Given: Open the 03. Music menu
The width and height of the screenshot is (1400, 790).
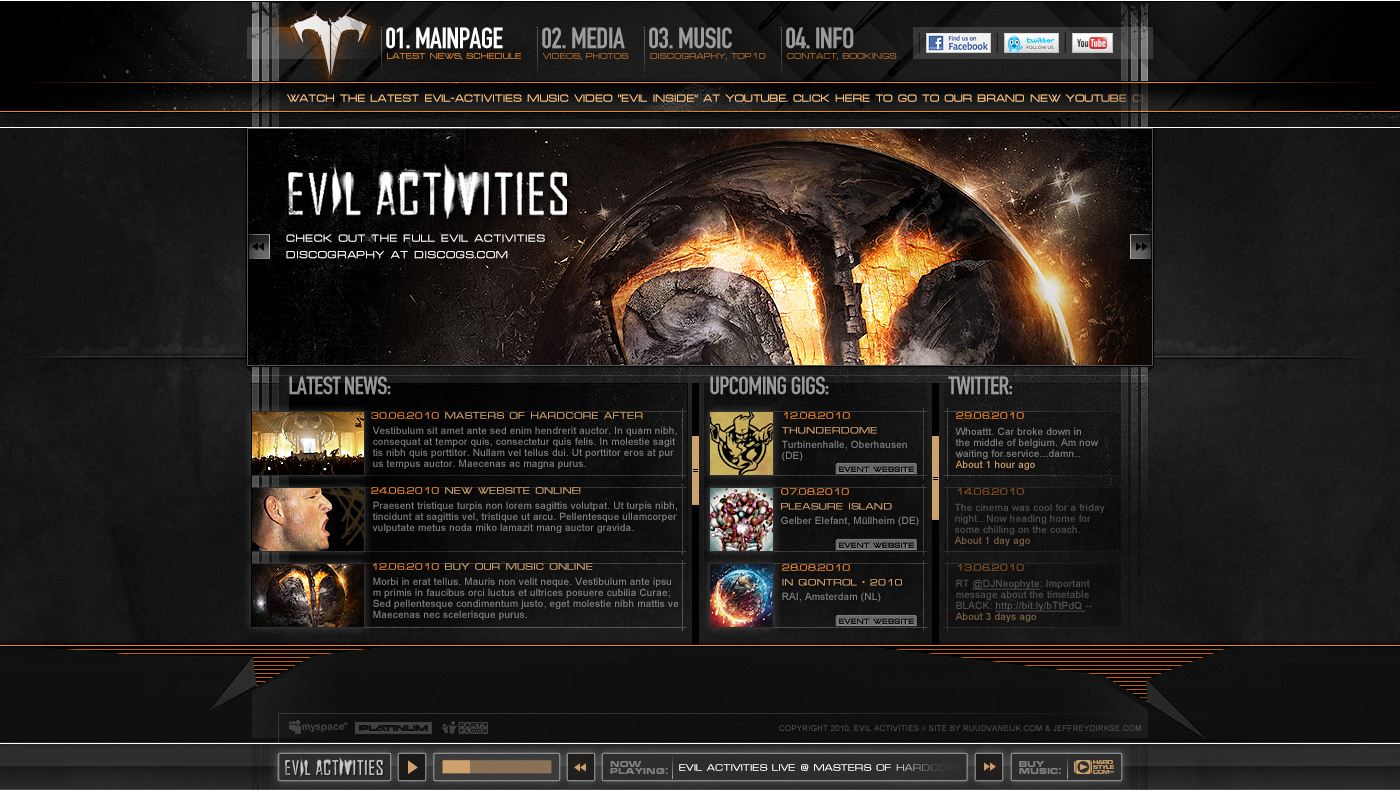Looking at the screenshot, I should click(x=706, y=44).
